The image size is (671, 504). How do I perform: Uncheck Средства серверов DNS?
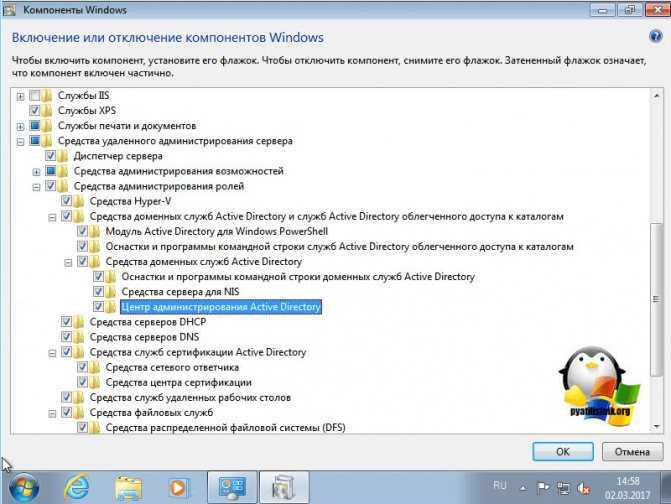click(66, 337)
